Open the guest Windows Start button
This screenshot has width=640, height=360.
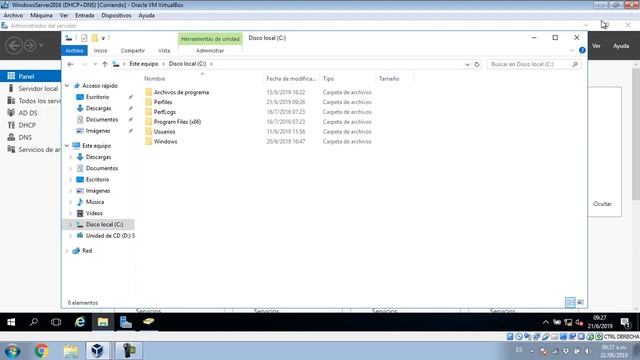click(x=11, y=322)
